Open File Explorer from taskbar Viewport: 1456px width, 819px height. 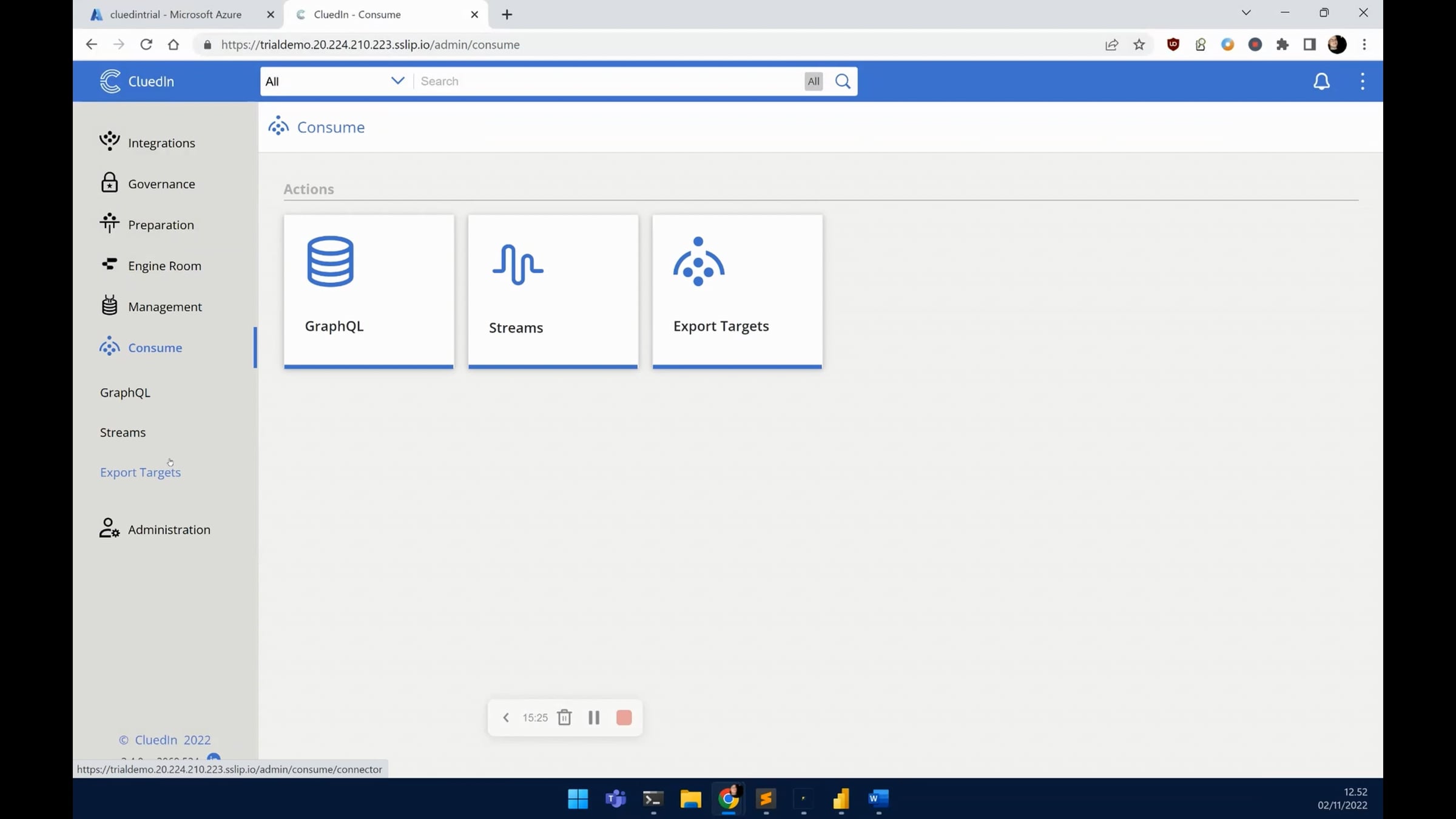[x=690, y=799]
